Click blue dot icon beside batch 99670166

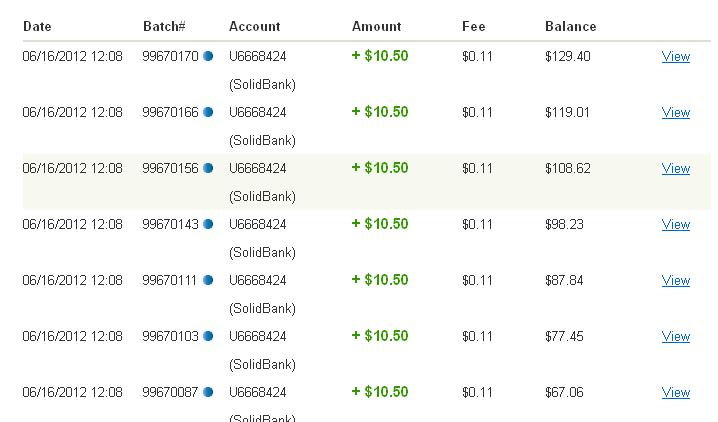pyautogui.click(x=208, y=113)
